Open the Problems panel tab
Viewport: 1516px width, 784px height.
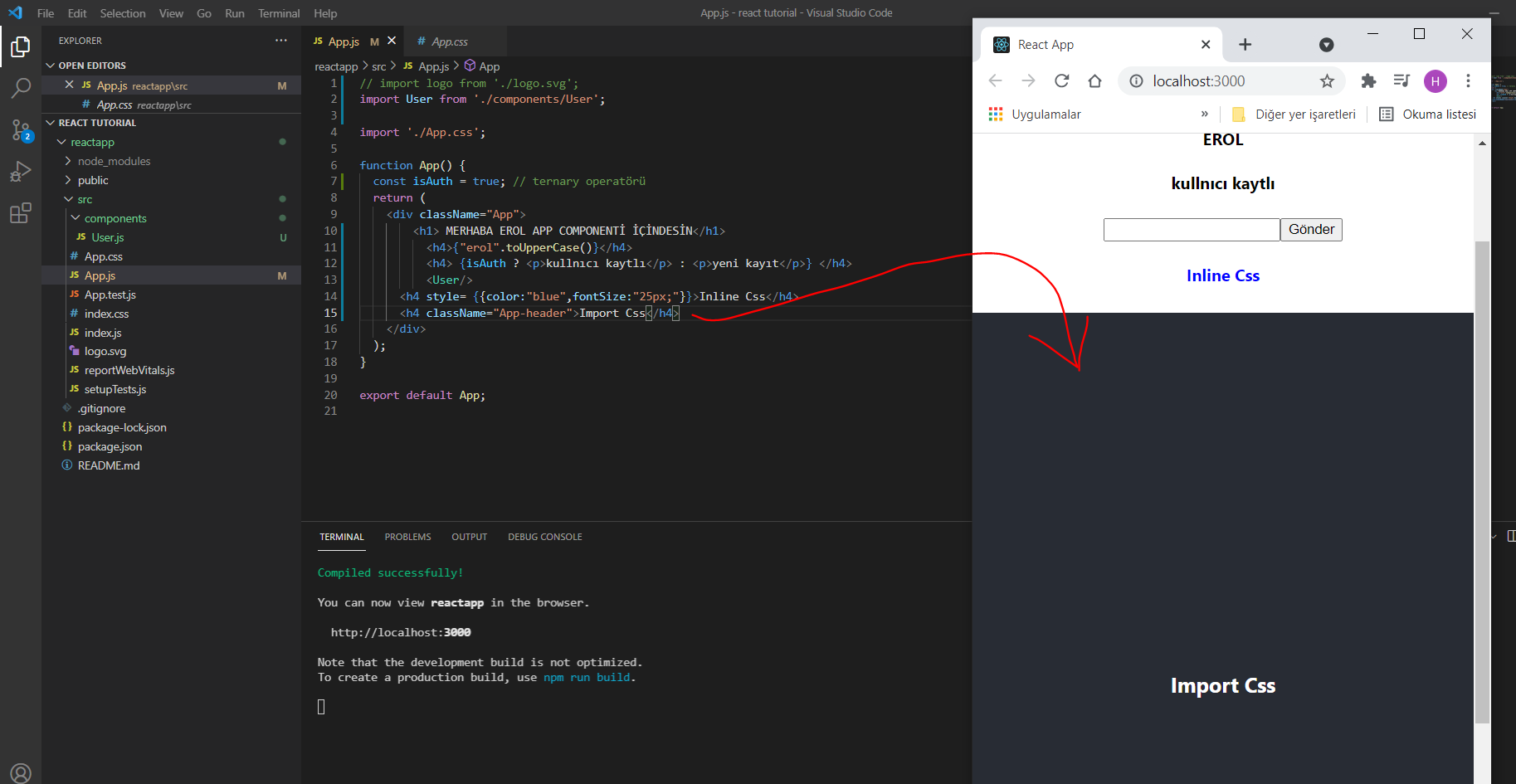pyautogui.click(x=407, y=537)
